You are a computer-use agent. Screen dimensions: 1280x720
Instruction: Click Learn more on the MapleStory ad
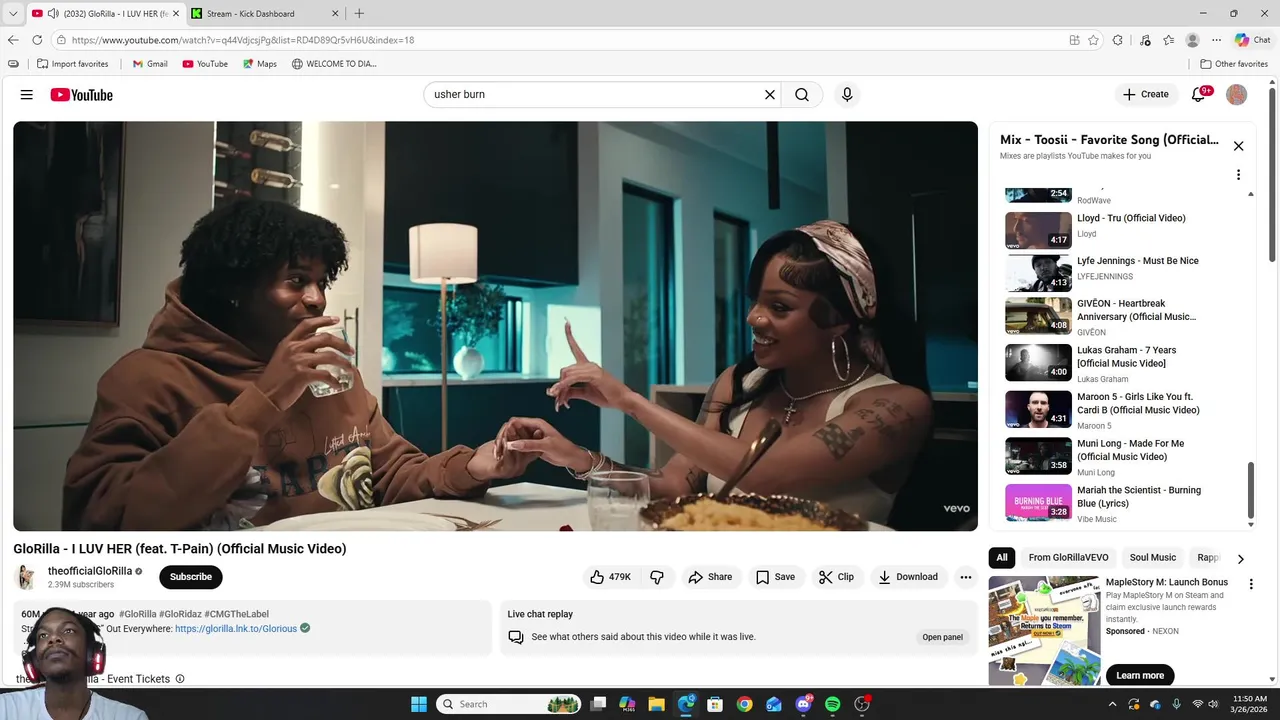click(x=1140, y=675)
